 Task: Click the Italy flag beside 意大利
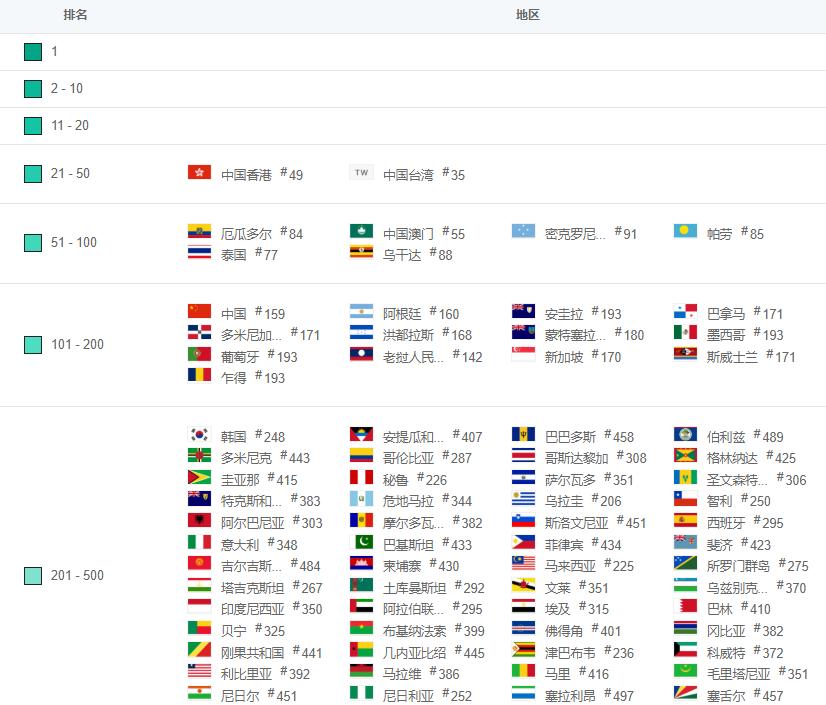point(199,542)
